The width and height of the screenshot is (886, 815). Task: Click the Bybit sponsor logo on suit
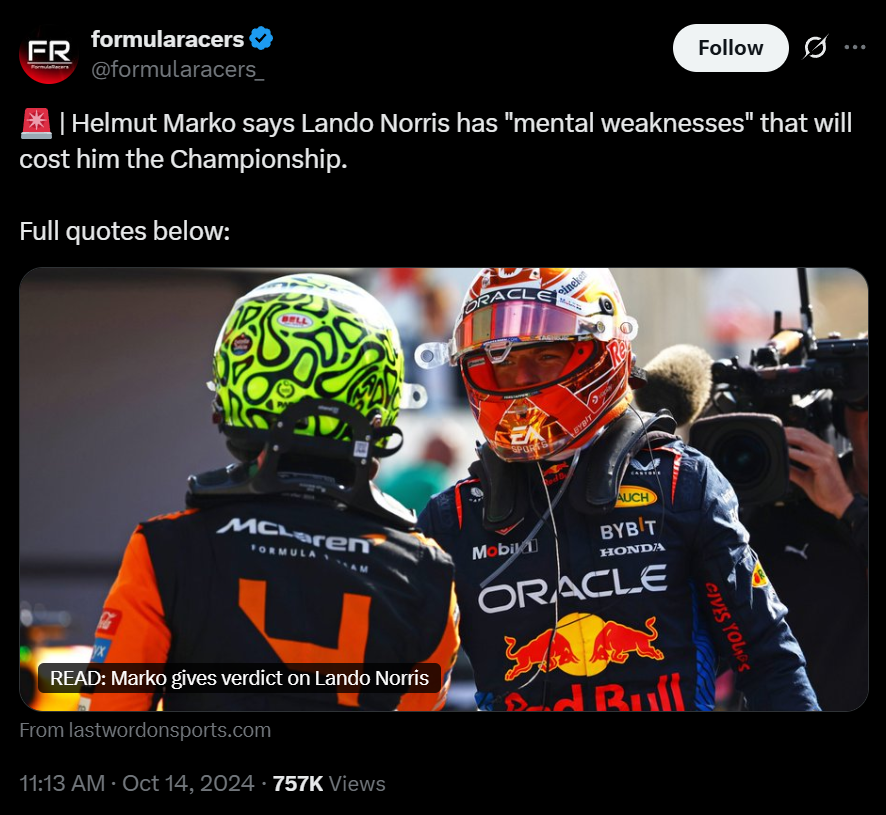coord(628,530)
